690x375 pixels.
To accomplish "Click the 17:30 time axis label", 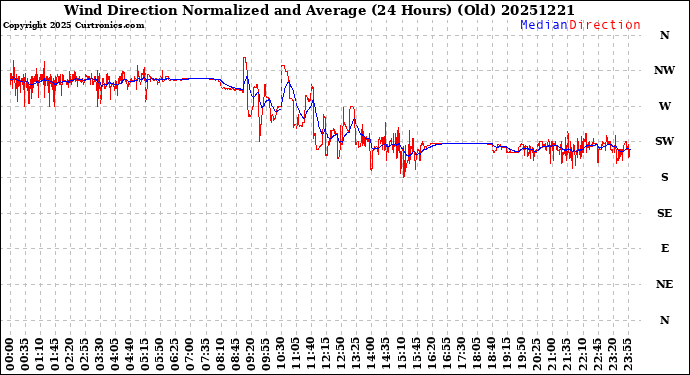I will click(461, 354).
